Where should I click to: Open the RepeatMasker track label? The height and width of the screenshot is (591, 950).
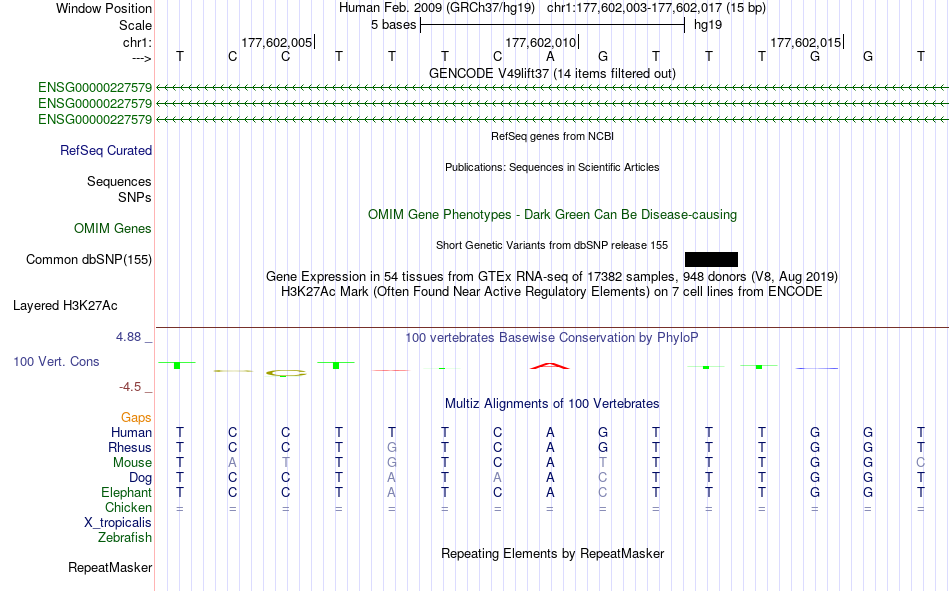(x=110, y=568)
